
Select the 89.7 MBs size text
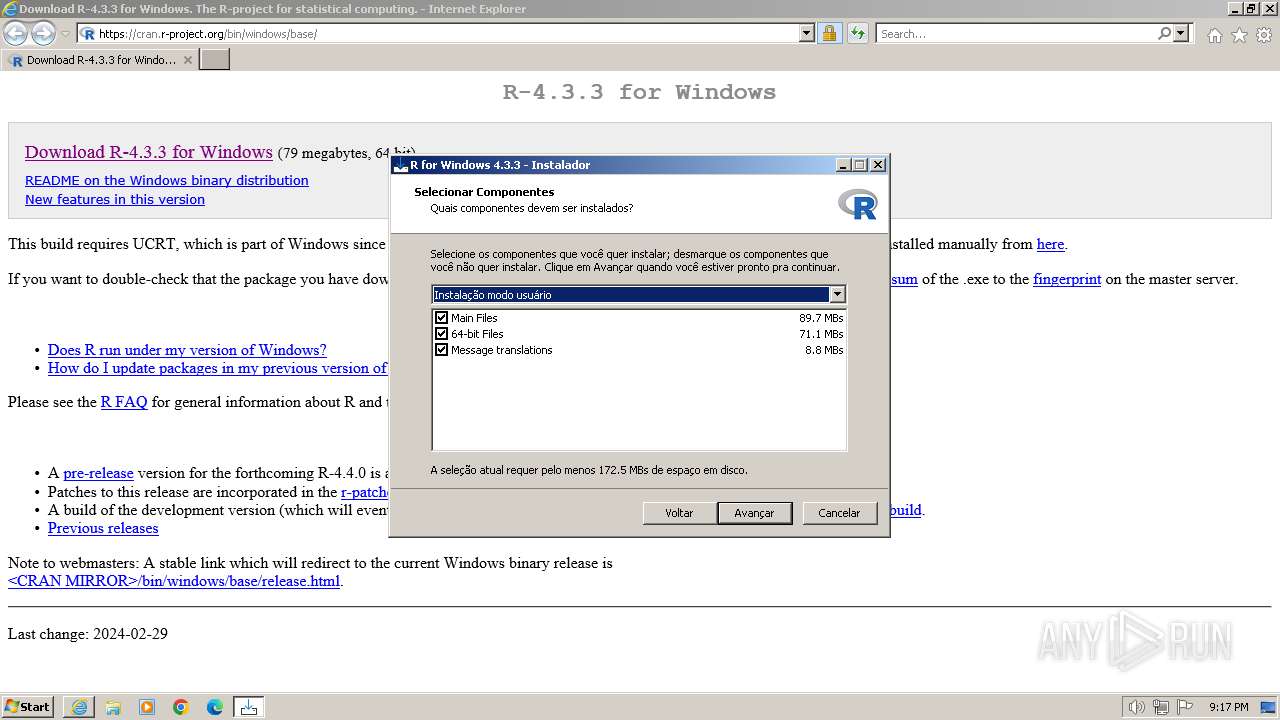tap(821, 318)
